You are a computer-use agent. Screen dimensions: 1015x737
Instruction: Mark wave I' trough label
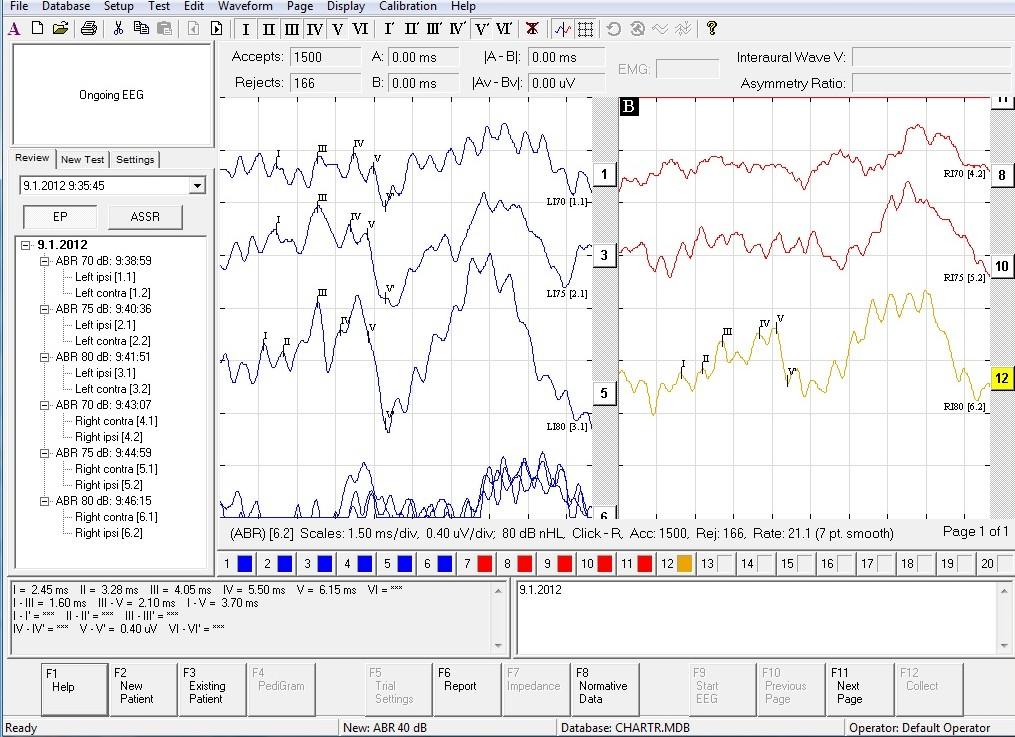(388, 28)
